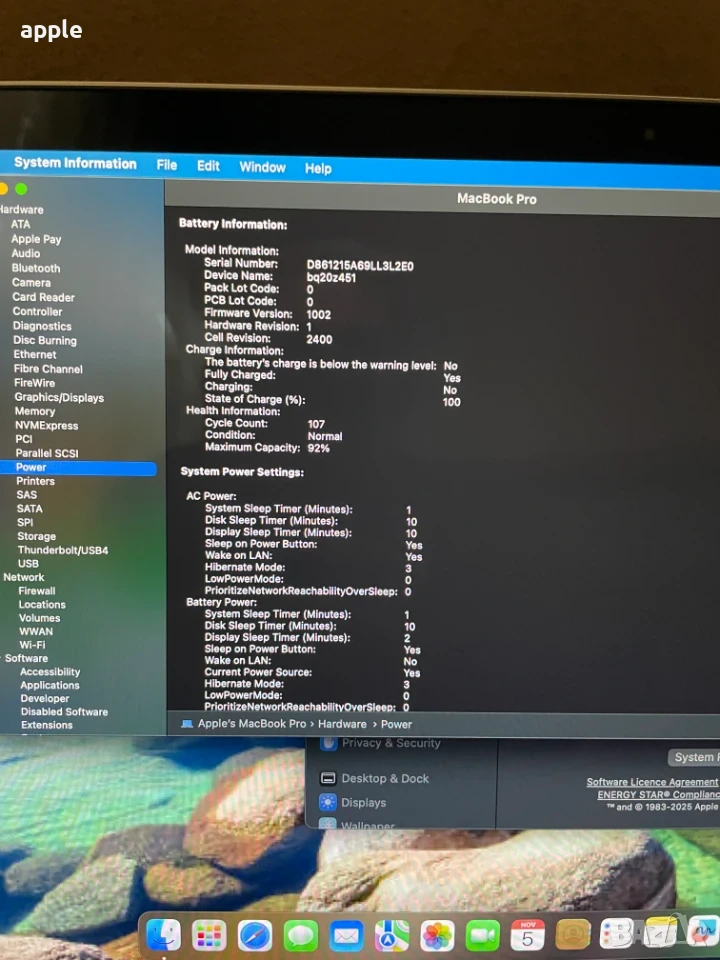Open Photos from the Dock

[x=437, y=936]
